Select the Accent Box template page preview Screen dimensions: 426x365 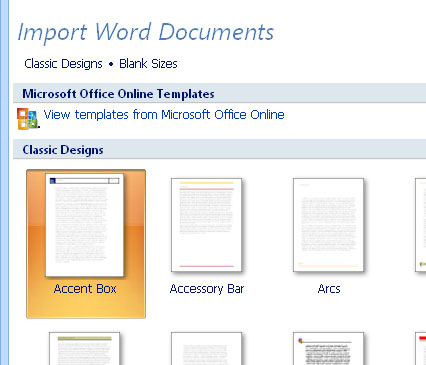[85, 225]
